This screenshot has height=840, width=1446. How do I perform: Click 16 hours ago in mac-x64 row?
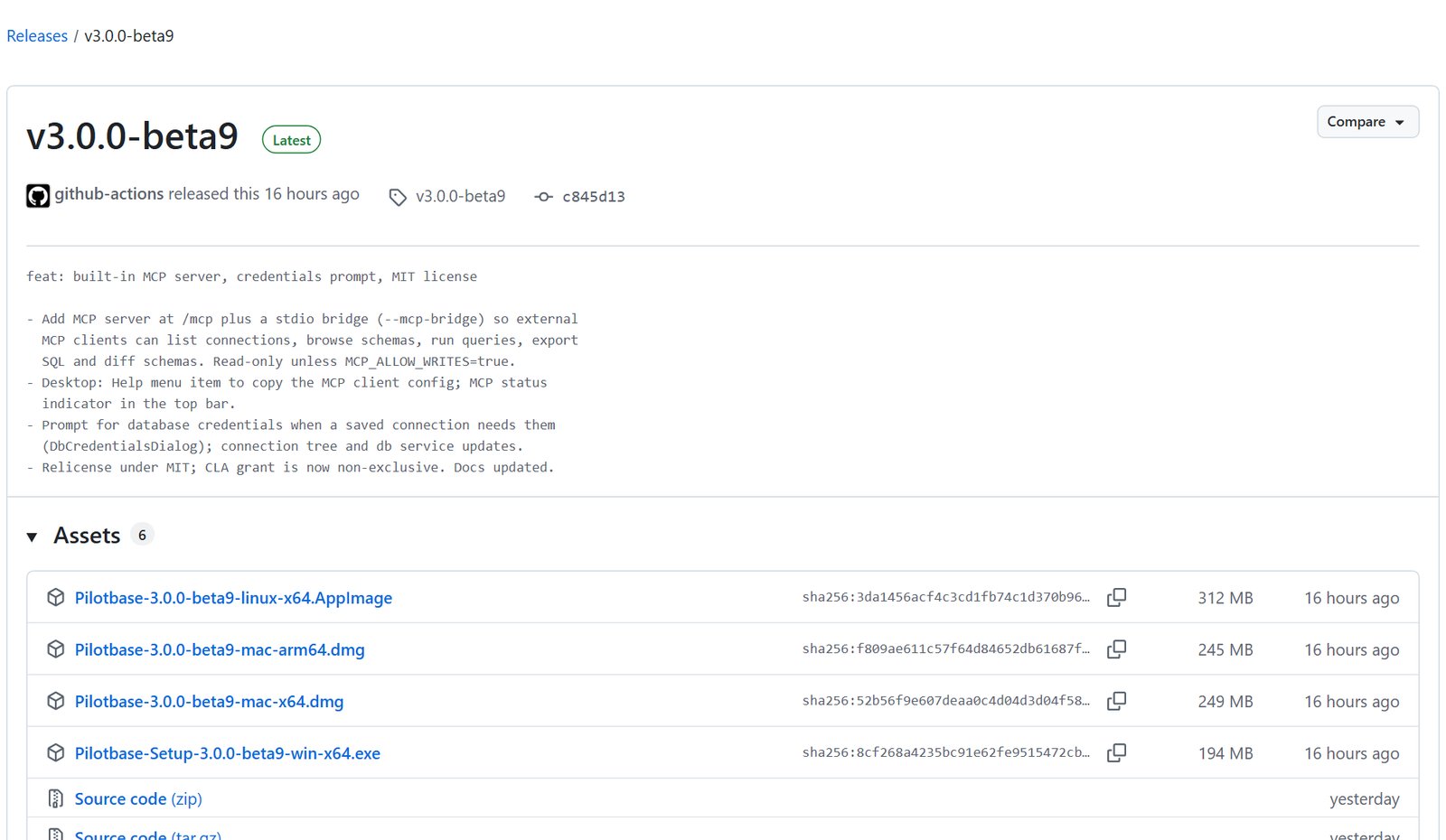(1352, 702)
